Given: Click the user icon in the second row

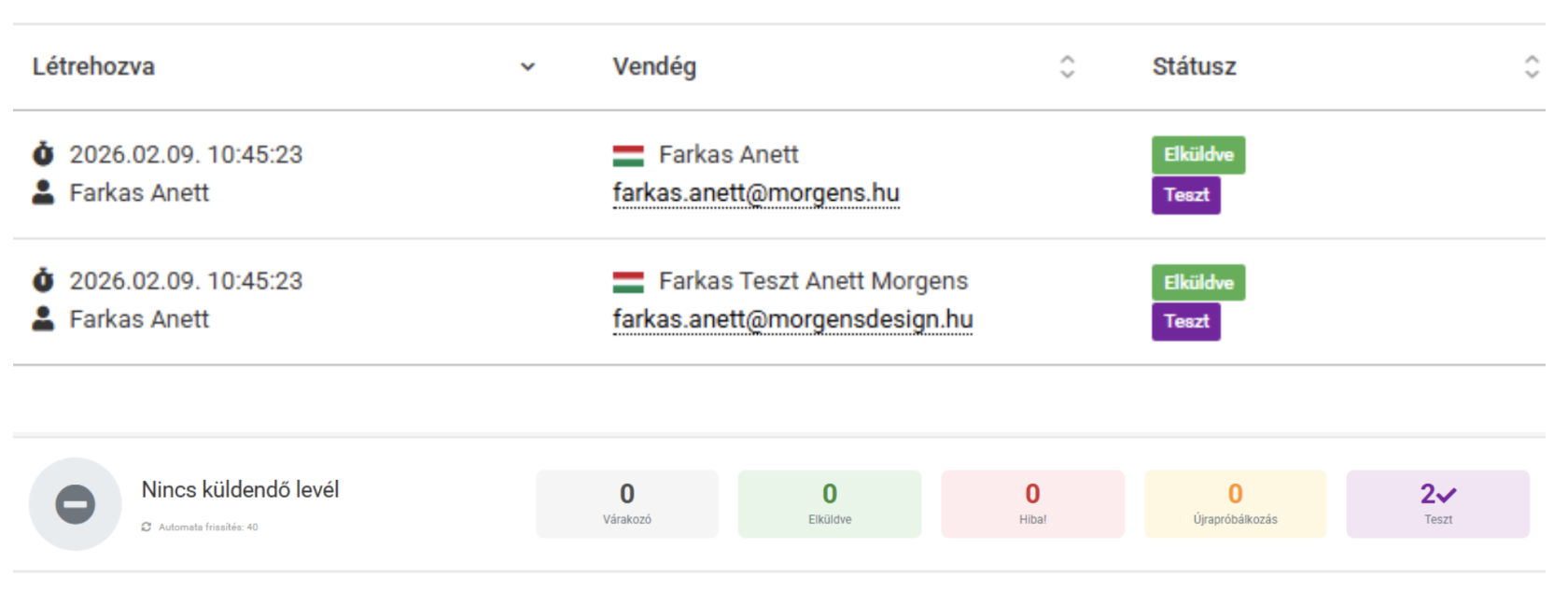Looking at the screenshot, I should coord(43,319).
